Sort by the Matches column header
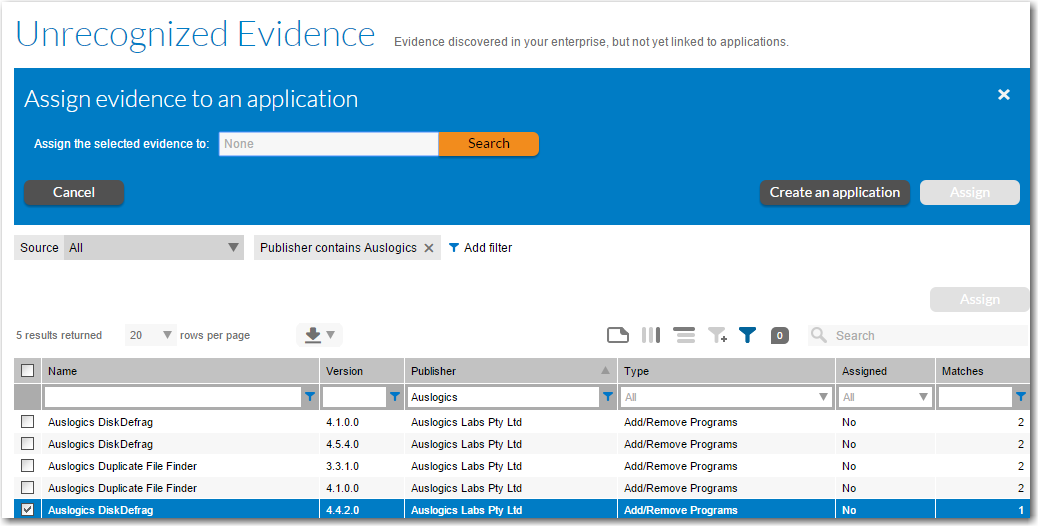This screenshot has width=1038, height=526. [983, 371]
